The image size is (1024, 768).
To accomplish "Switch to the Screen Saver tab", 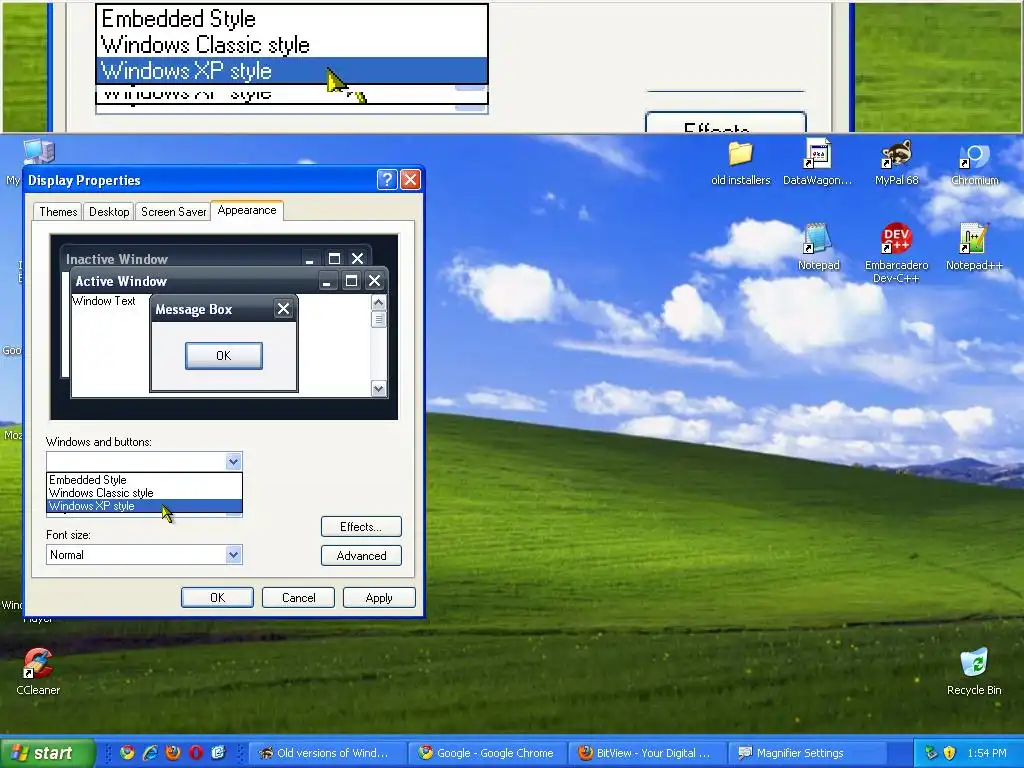I will 173,212.
